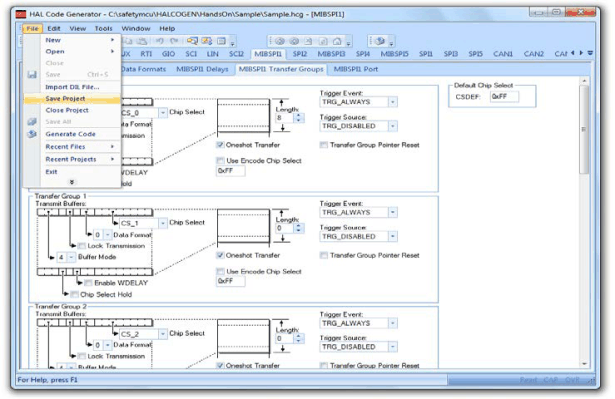
Task: Choose Close Project from File menu
Action: [x=72, y=110]
